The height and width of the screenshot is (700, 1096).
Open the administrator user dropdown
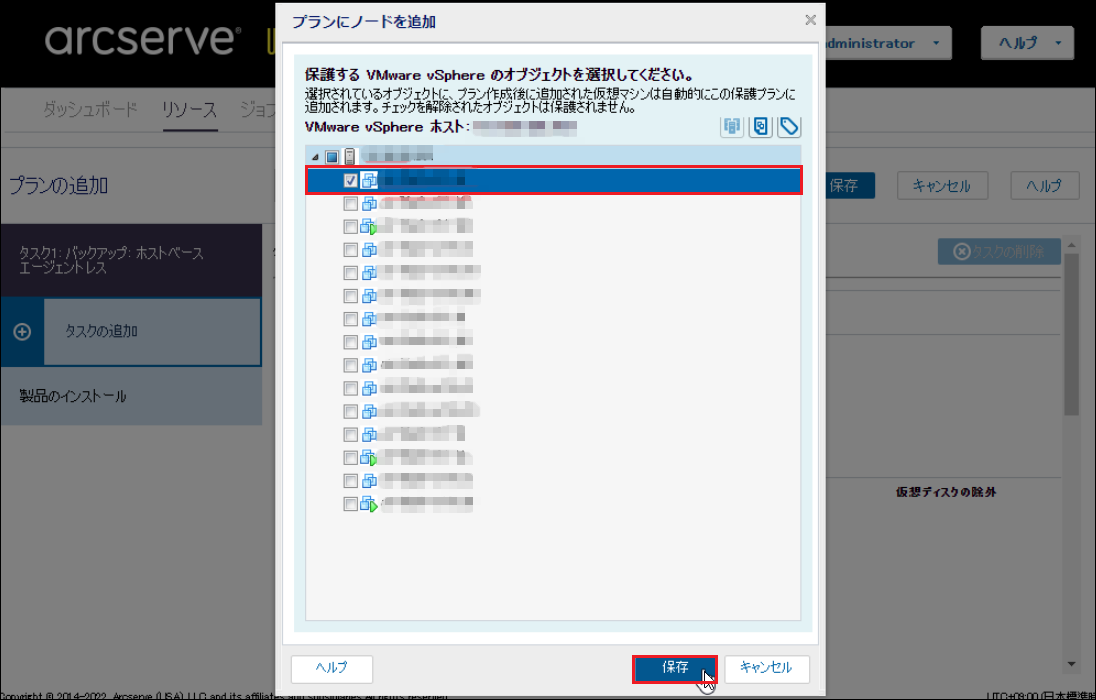coord(888,43)
